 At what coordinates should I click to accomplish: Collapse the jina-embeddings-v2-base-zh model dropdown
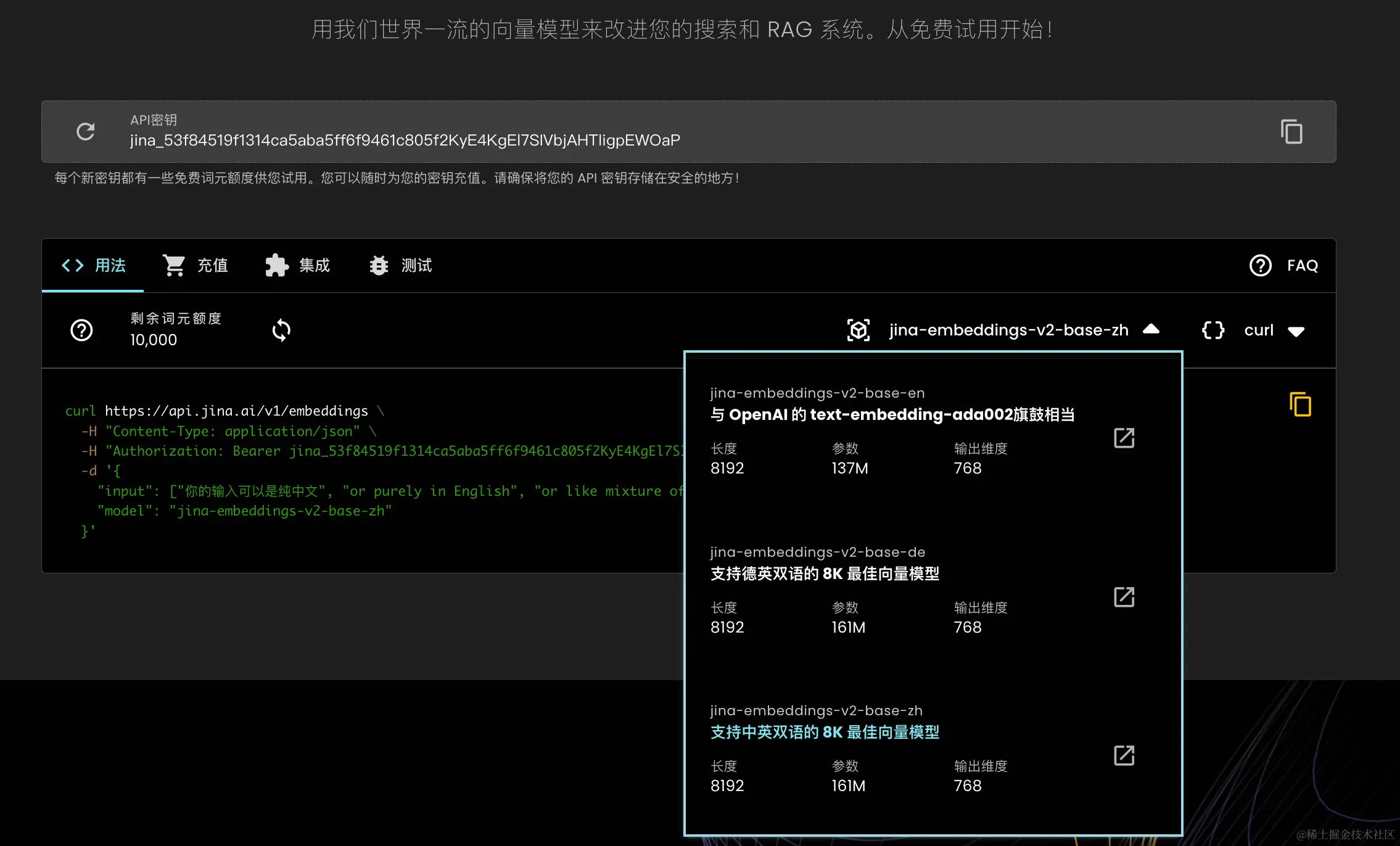(x=1151, y=330)
